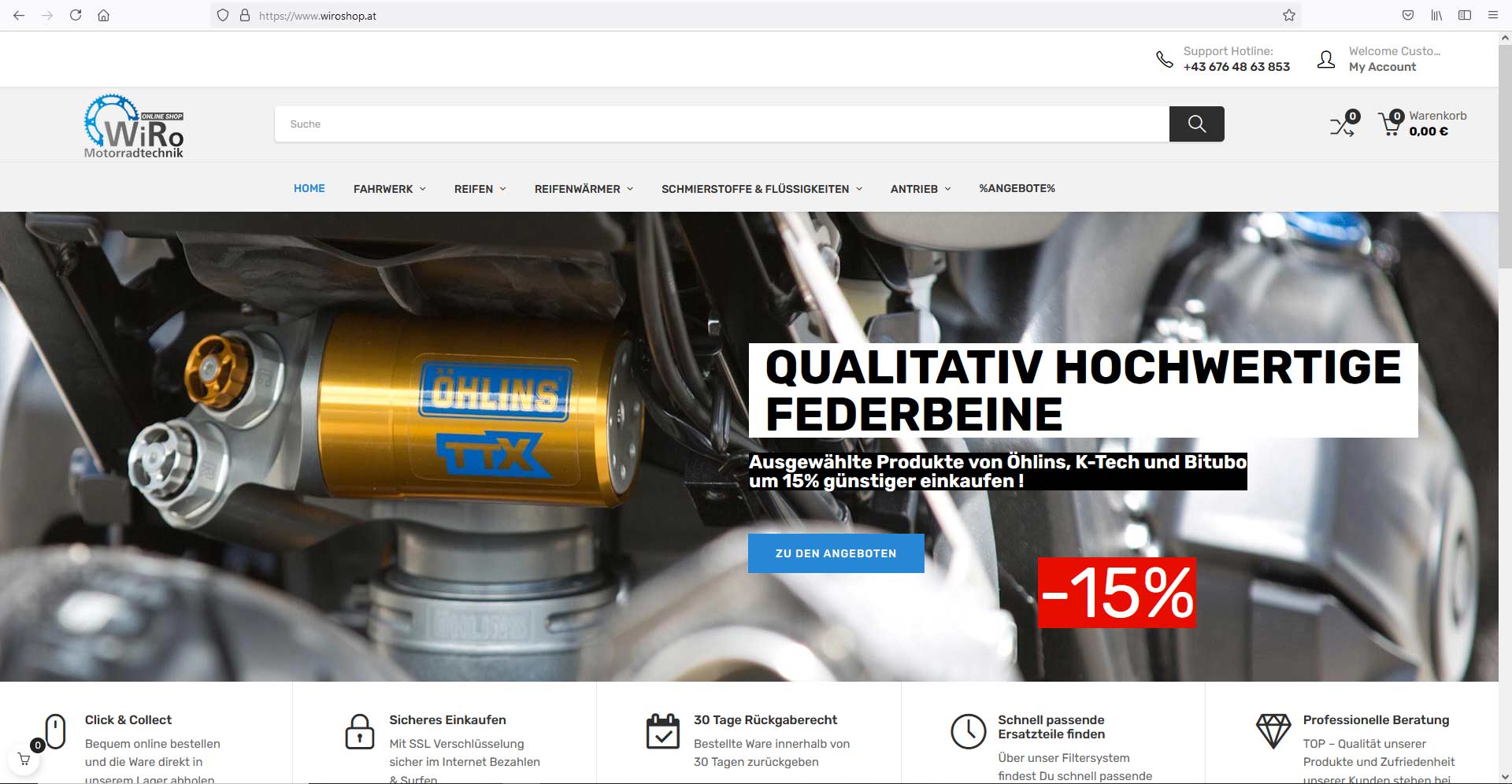Bookmark this page with the star icon
Screen dimensions: 1512x784
tap(1289, 16)
